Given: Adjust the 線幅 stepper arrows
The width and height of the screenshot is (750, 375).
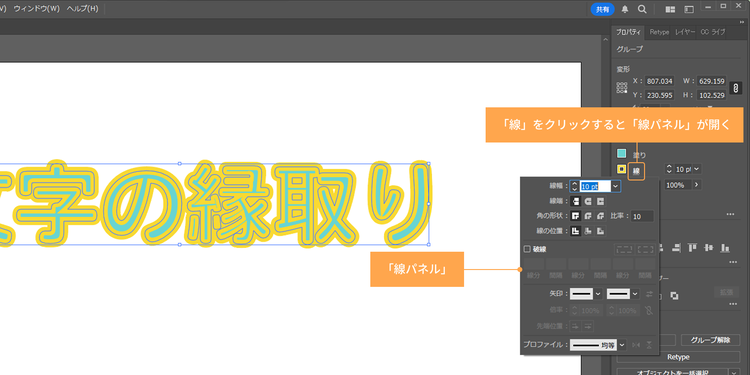Looking at the screenshot, I should click(574, 186).
